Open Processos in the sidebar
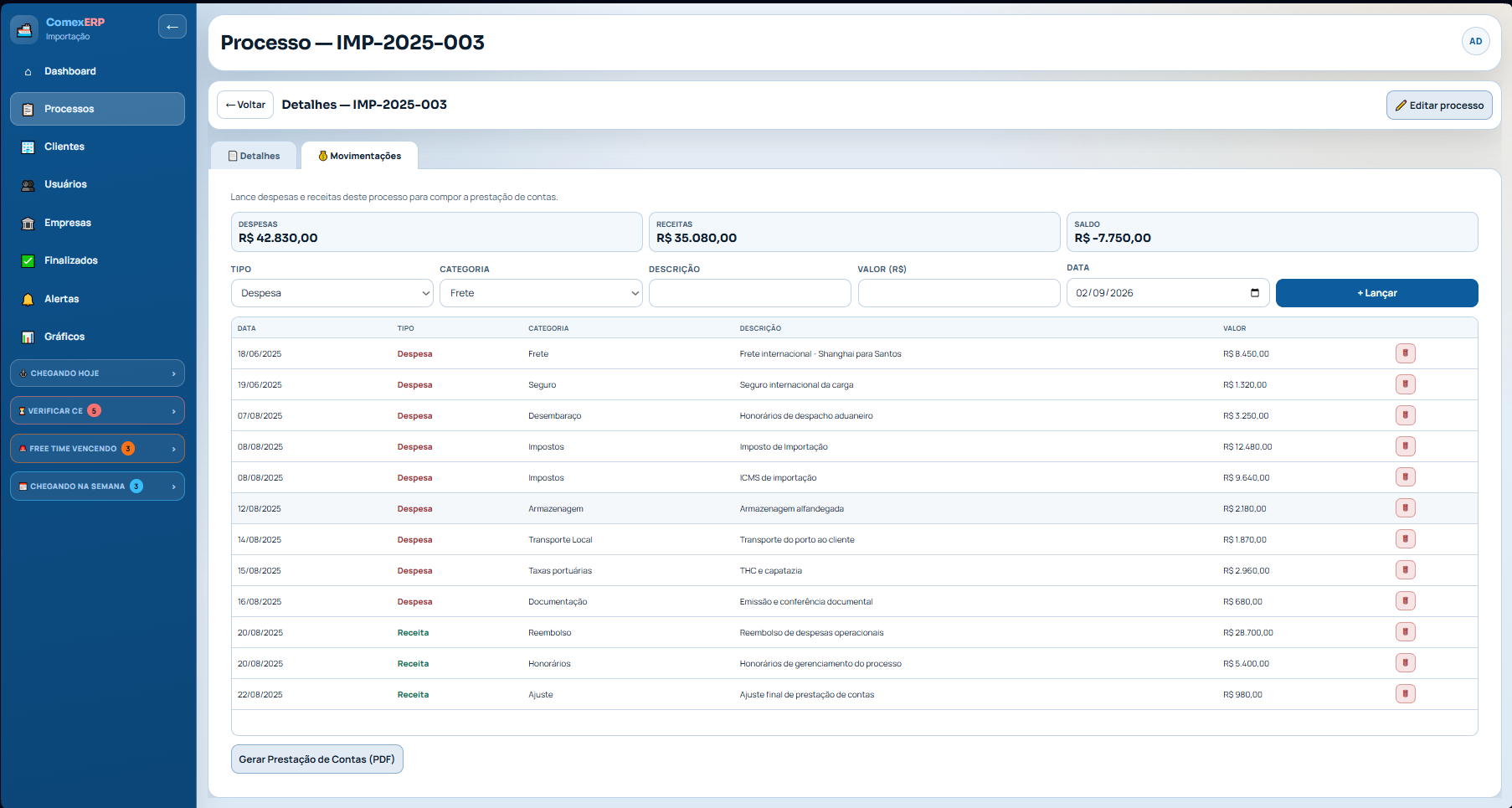The height and width of the screenshot is (808, 1512). click(x=97, y=109)
